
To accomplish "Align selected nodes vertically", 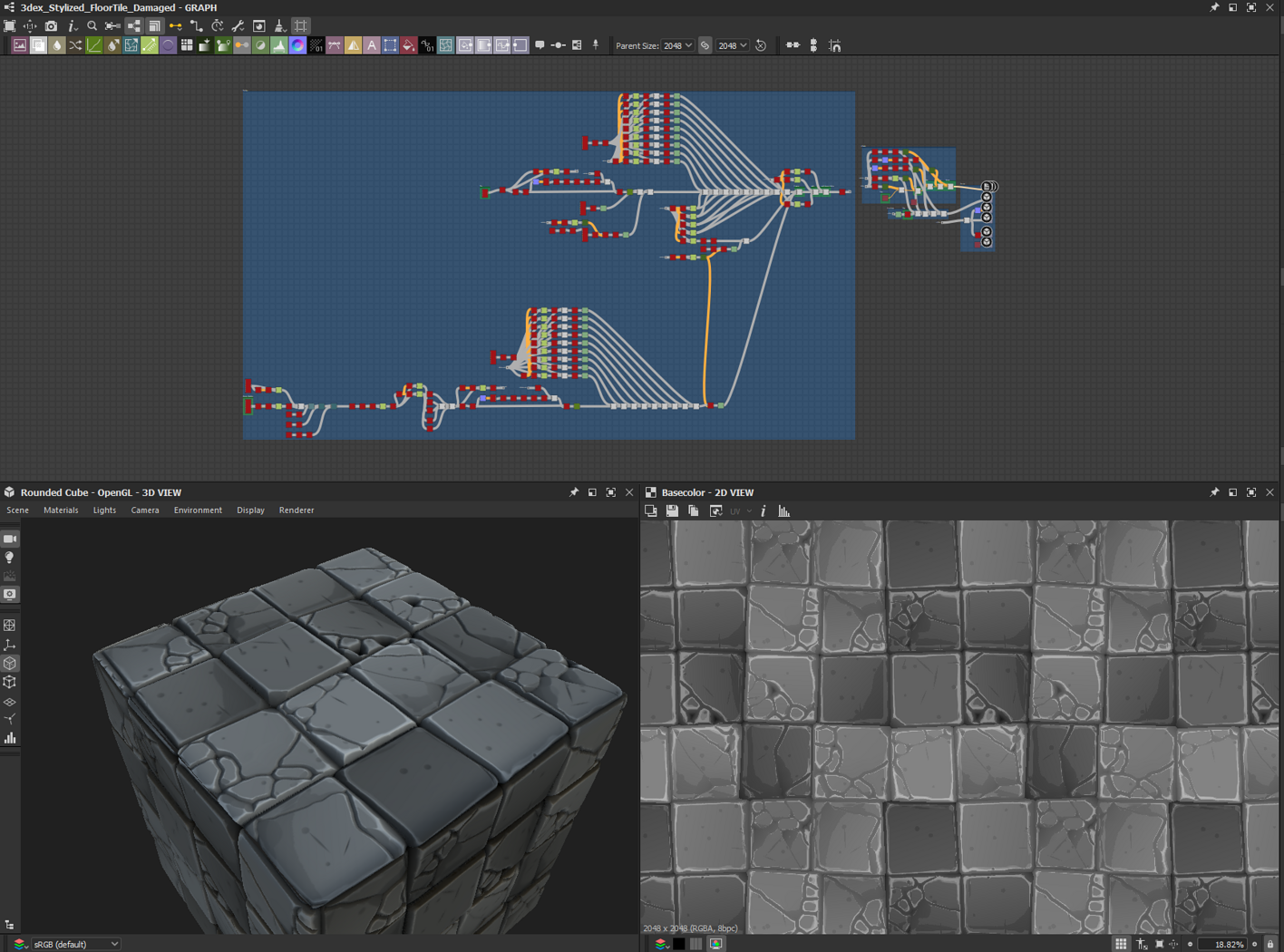I will point(813,45).
